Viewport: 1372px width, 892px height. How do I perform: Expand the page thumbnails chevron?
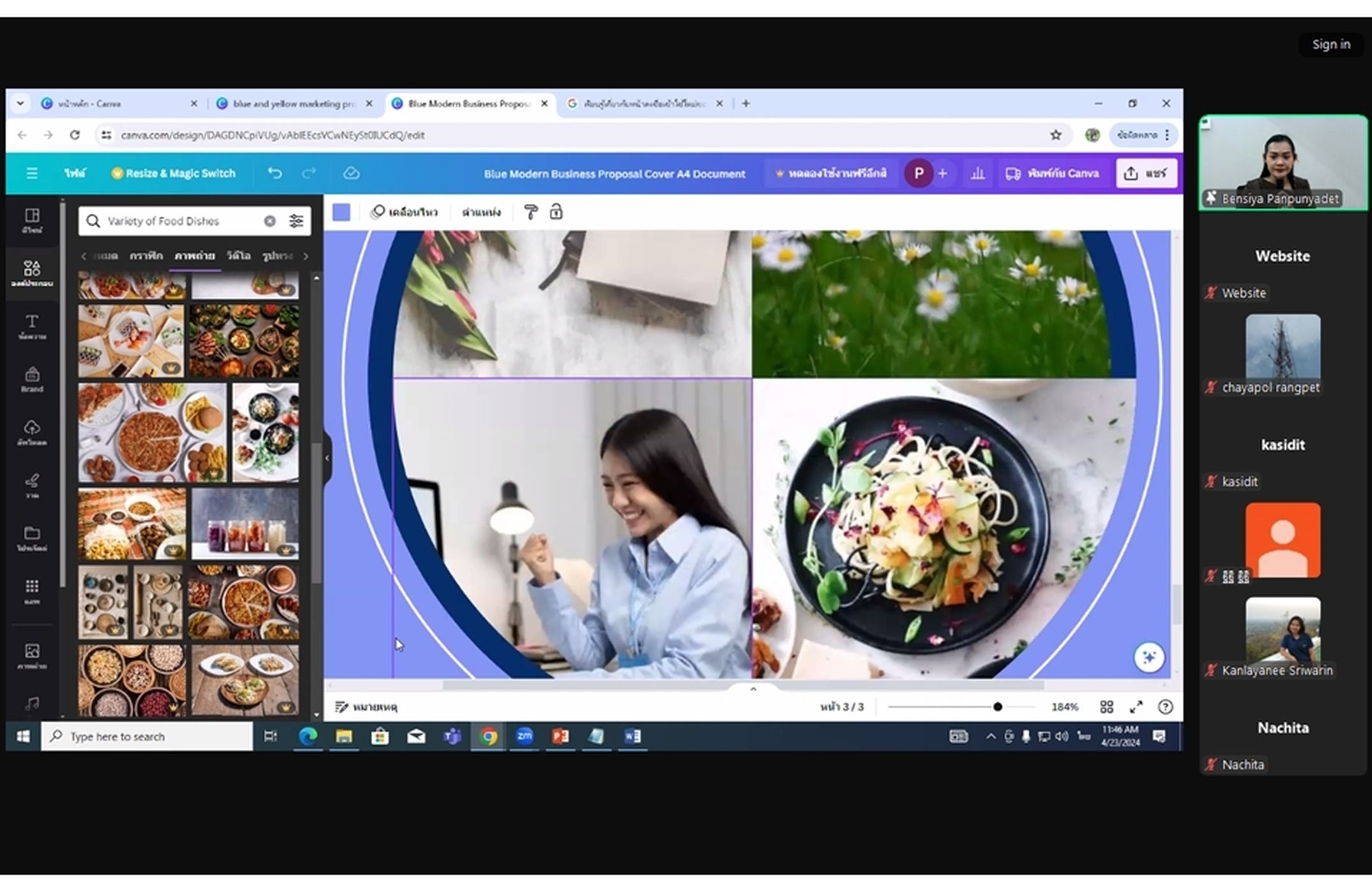tap(753, 689)
